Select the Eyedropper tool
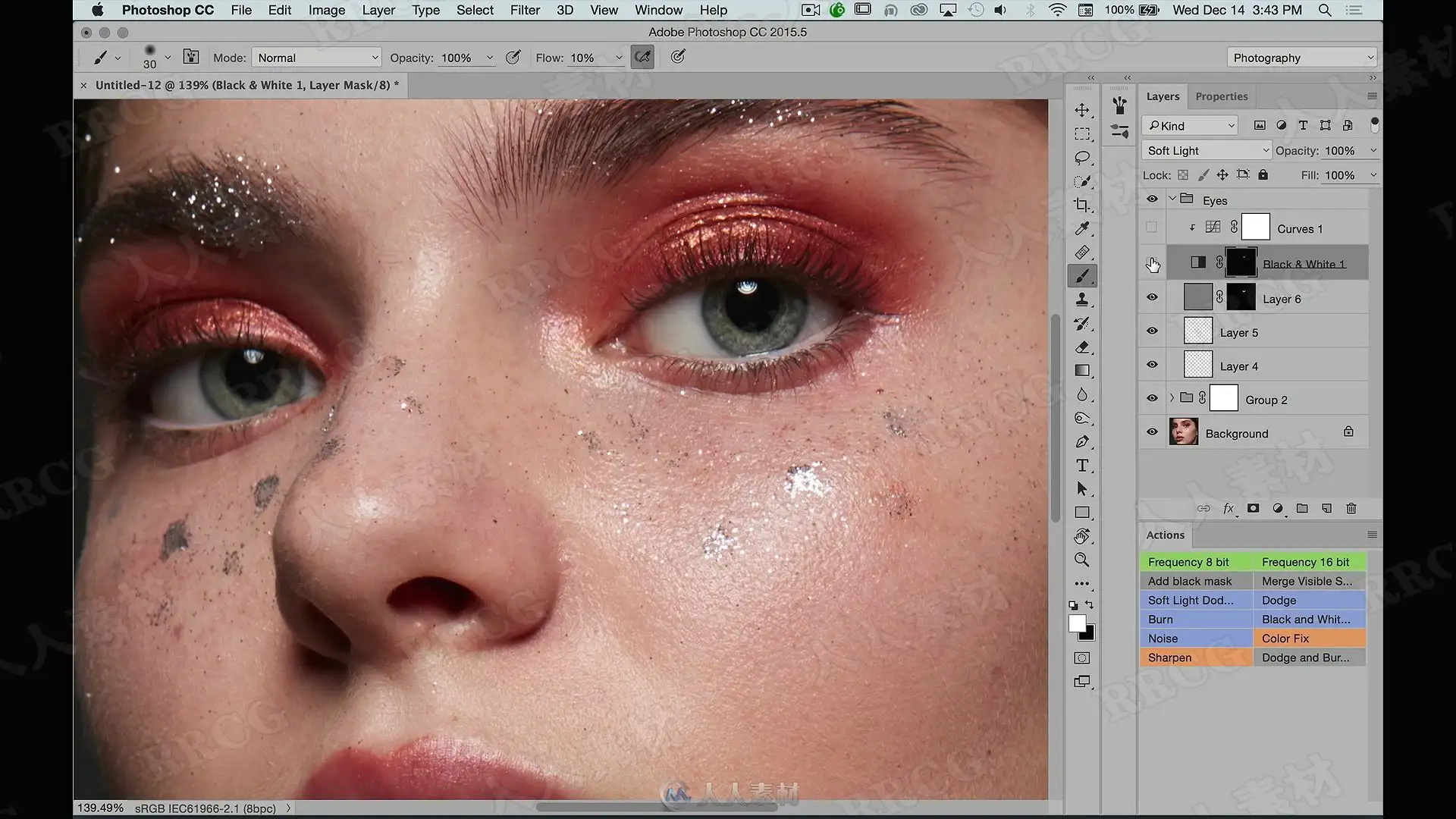This screenshot has width=1456, height=819. (x=1082, y=228)
